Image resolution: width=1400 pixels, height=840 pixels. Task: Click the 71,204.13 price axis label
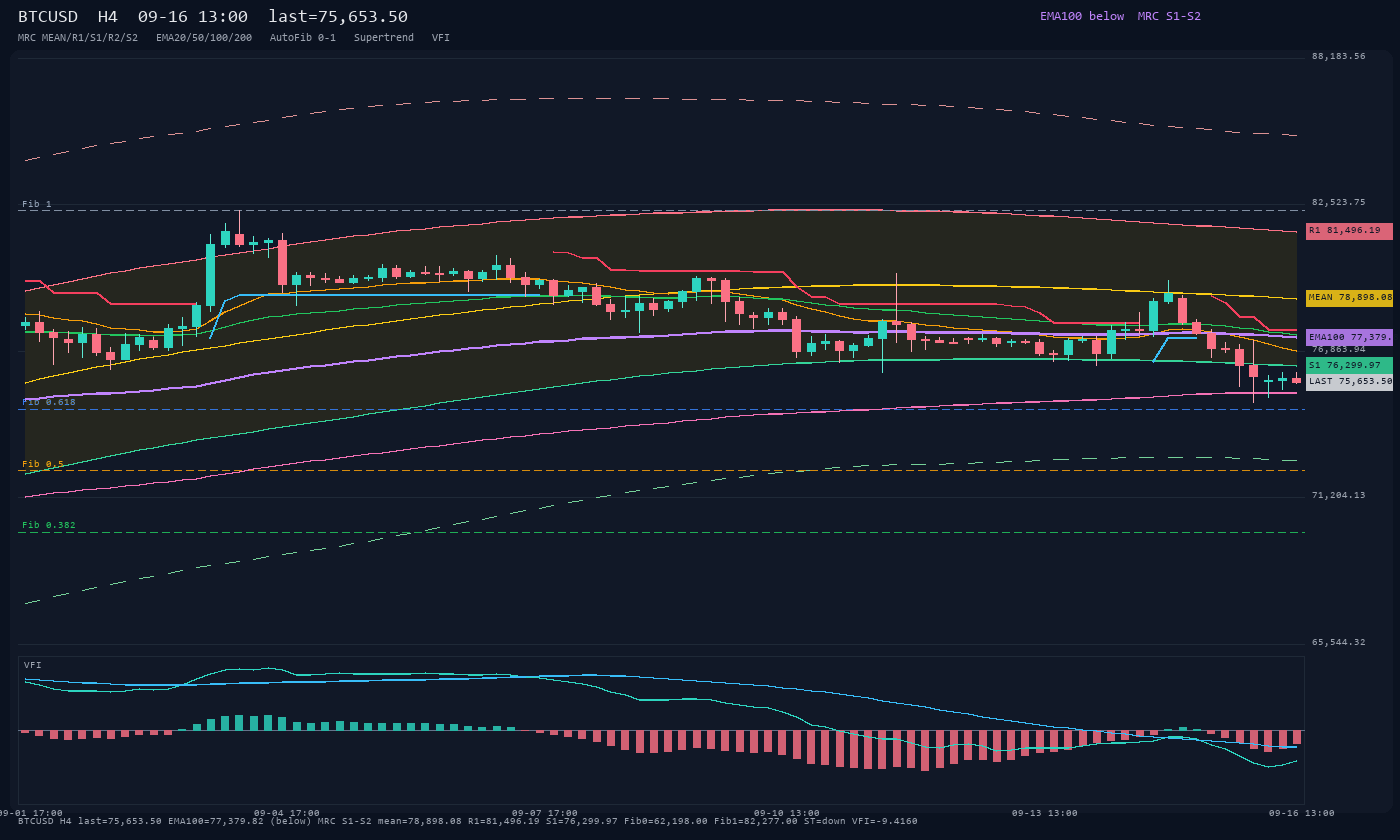coord(1338,495)
